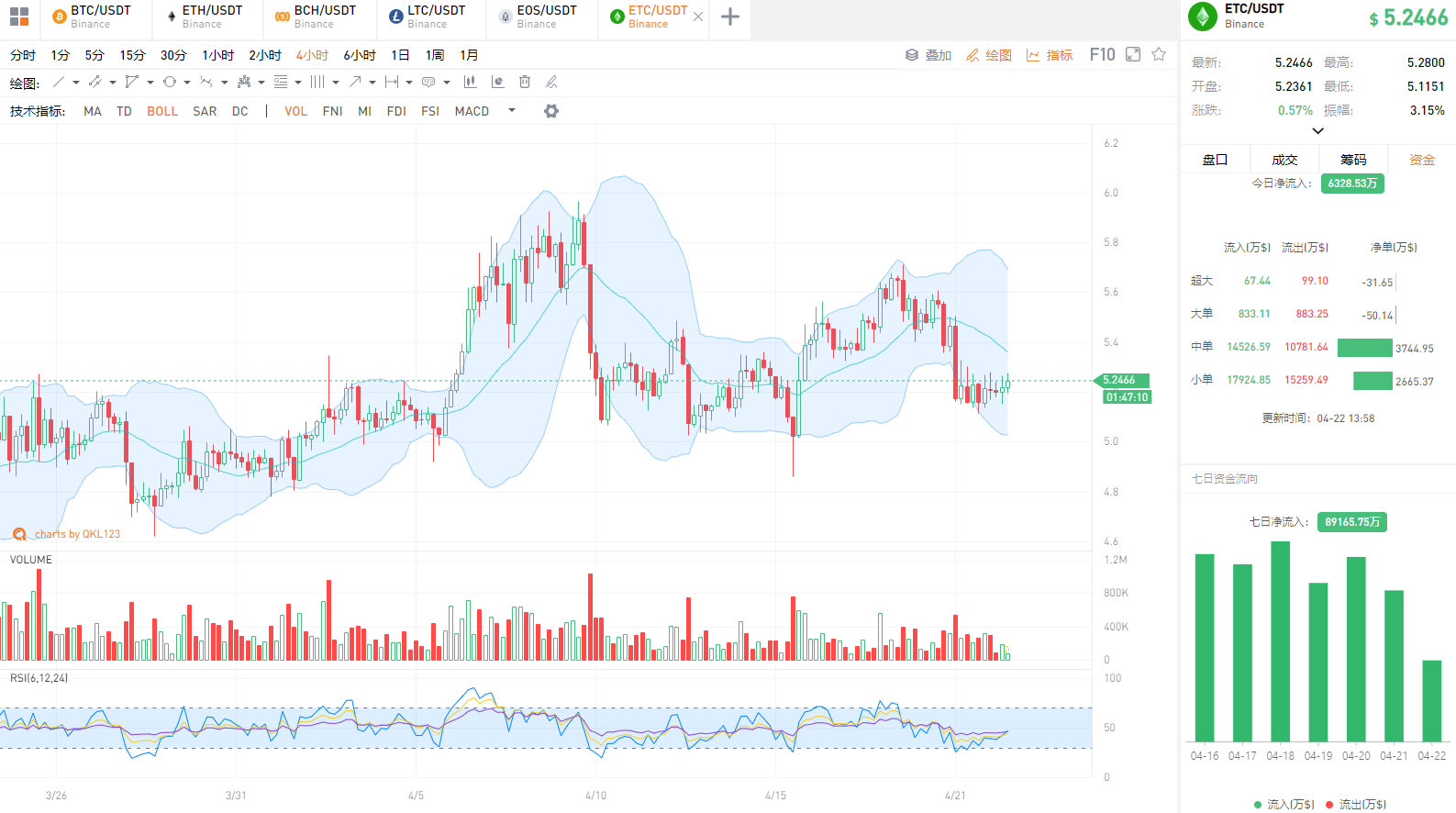Screen dimensions: 1456x813
Task: Expand the parallel channel tool dropdown arrow
Action: [x=113, y=83]
